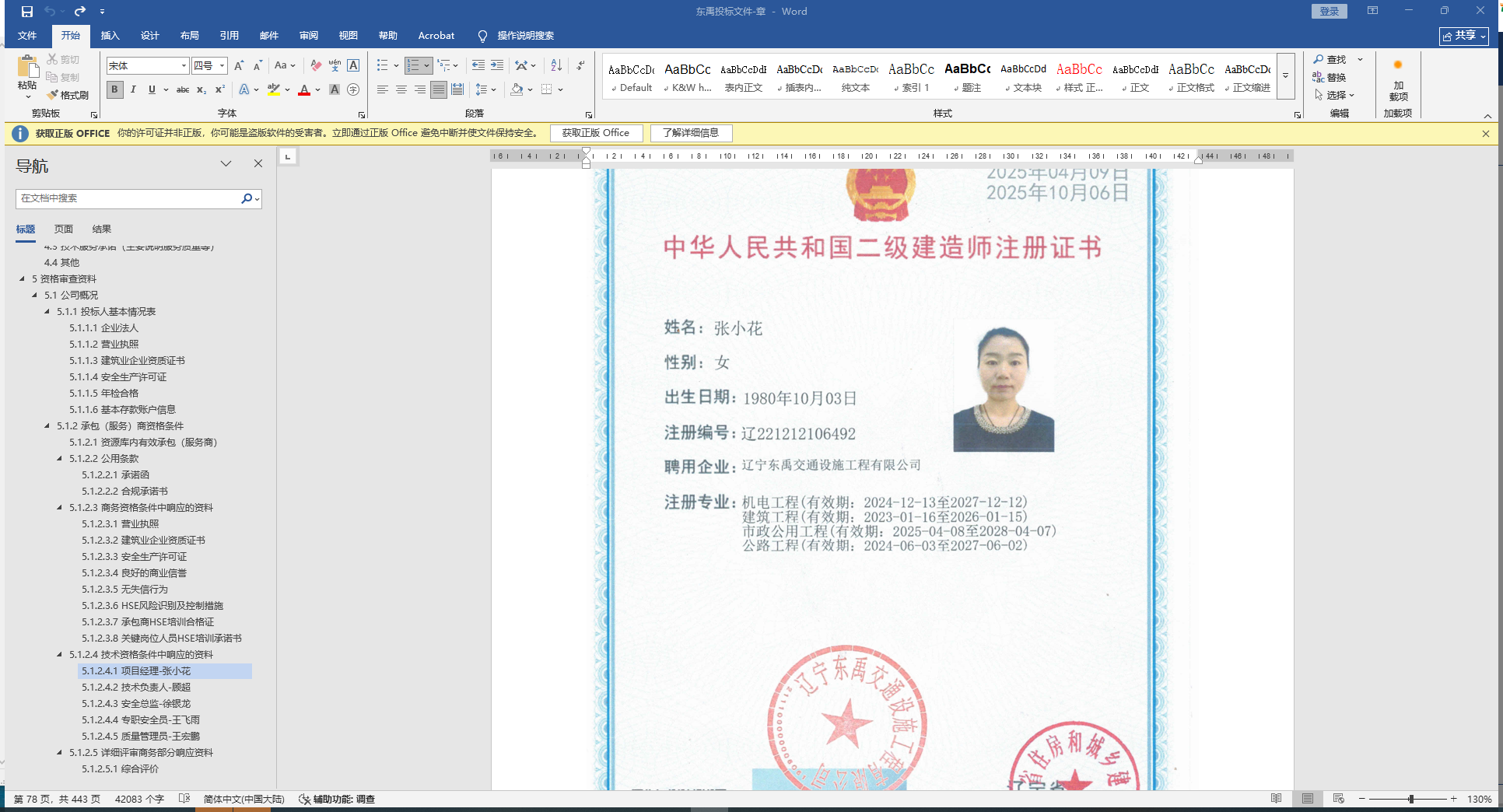Toggle Underline formatting
Screen dimensions: 1503x812
(152, 89)
